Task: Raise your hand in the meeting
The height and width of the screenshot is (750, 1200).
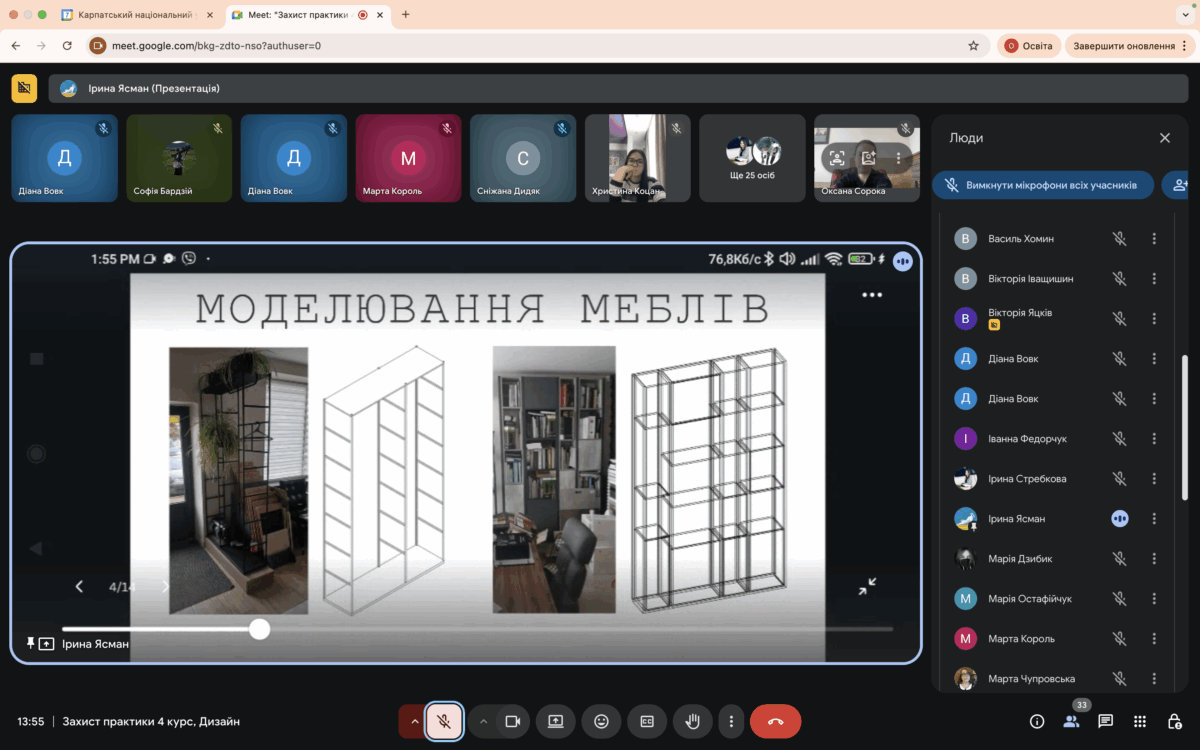Action: tap(690, 721)
